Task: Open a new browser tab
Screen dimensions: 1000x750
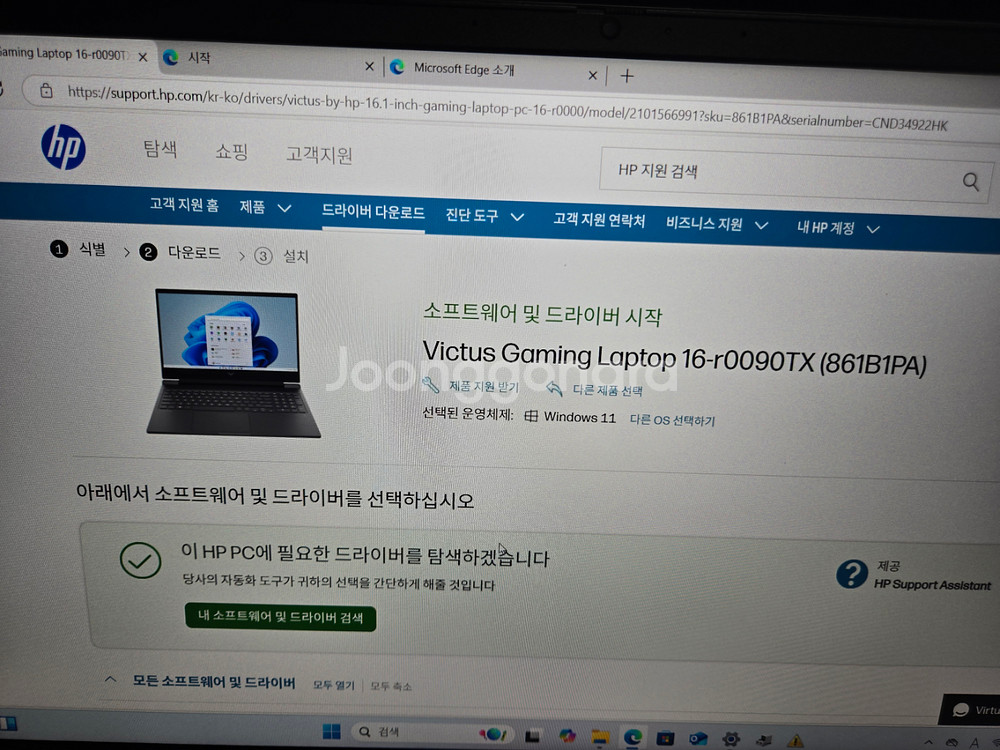Action: click(627, 76)
